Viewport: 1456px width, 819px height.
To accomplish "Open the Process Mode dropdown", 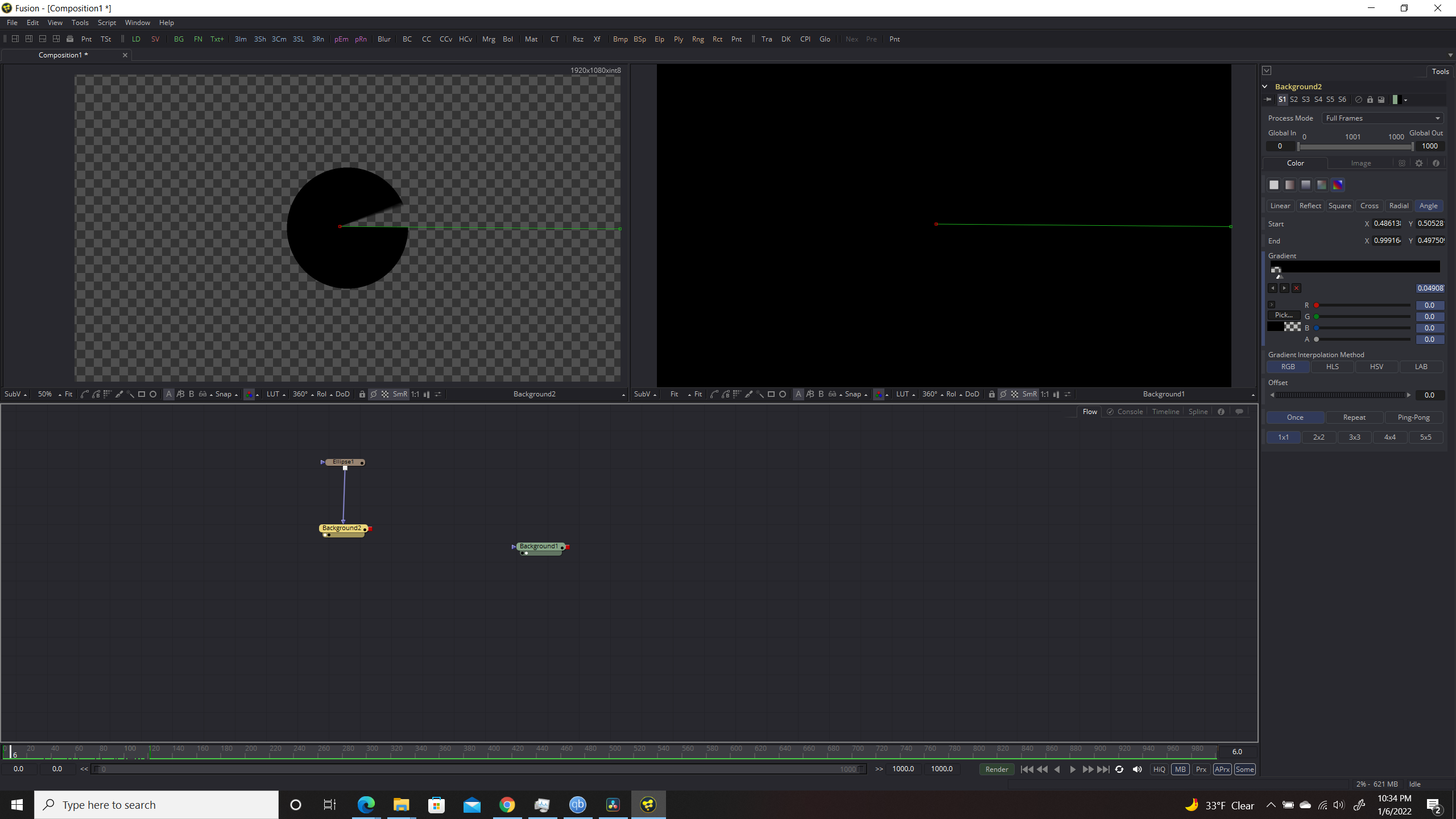I will [x=1383, y=118].
